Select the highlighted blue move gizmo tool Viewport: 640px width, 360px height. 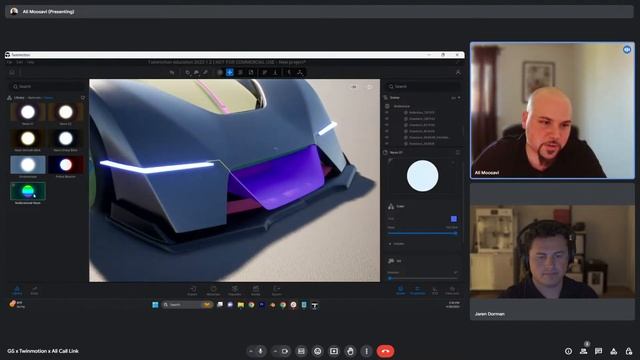pos(230,72)
